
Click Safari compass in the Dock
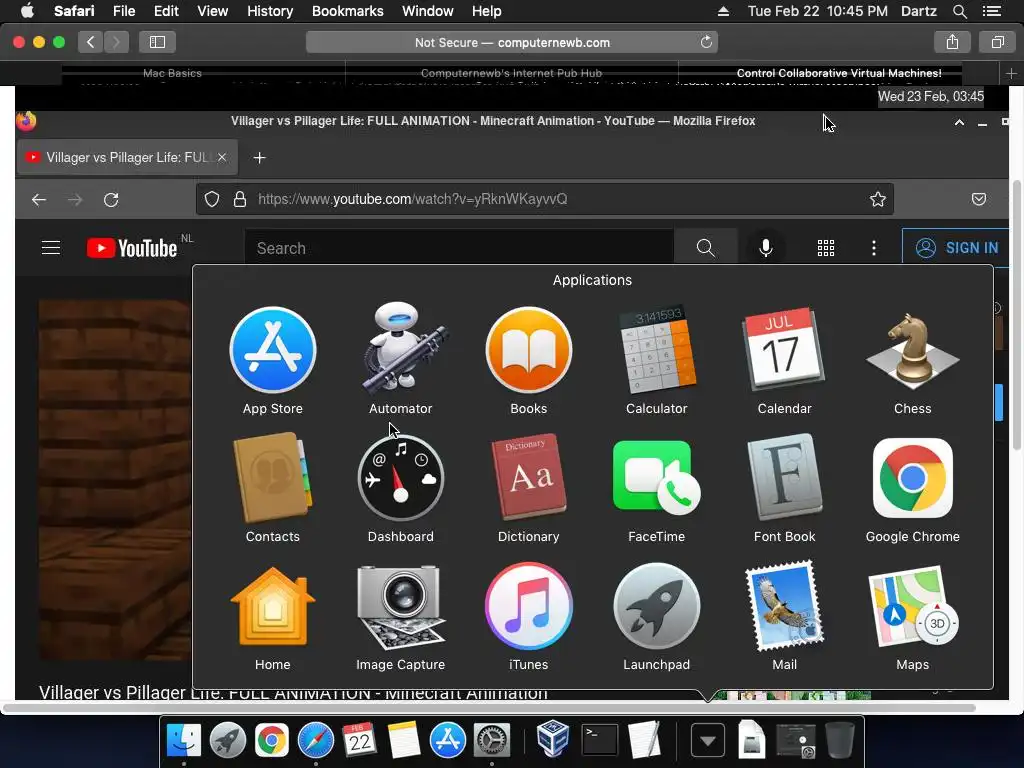315,740
